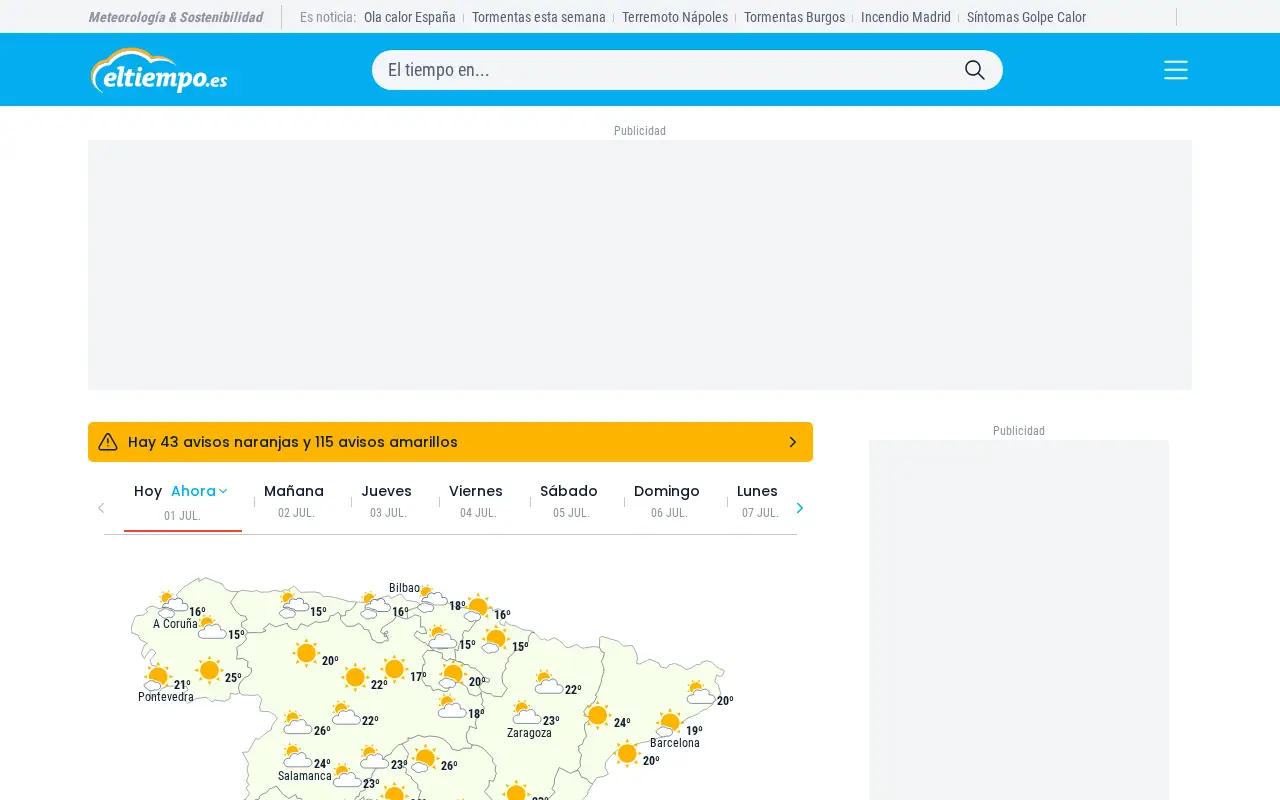Open Terremoto Nápoles news link
The image size is (1280, 800).
point(675,17)
